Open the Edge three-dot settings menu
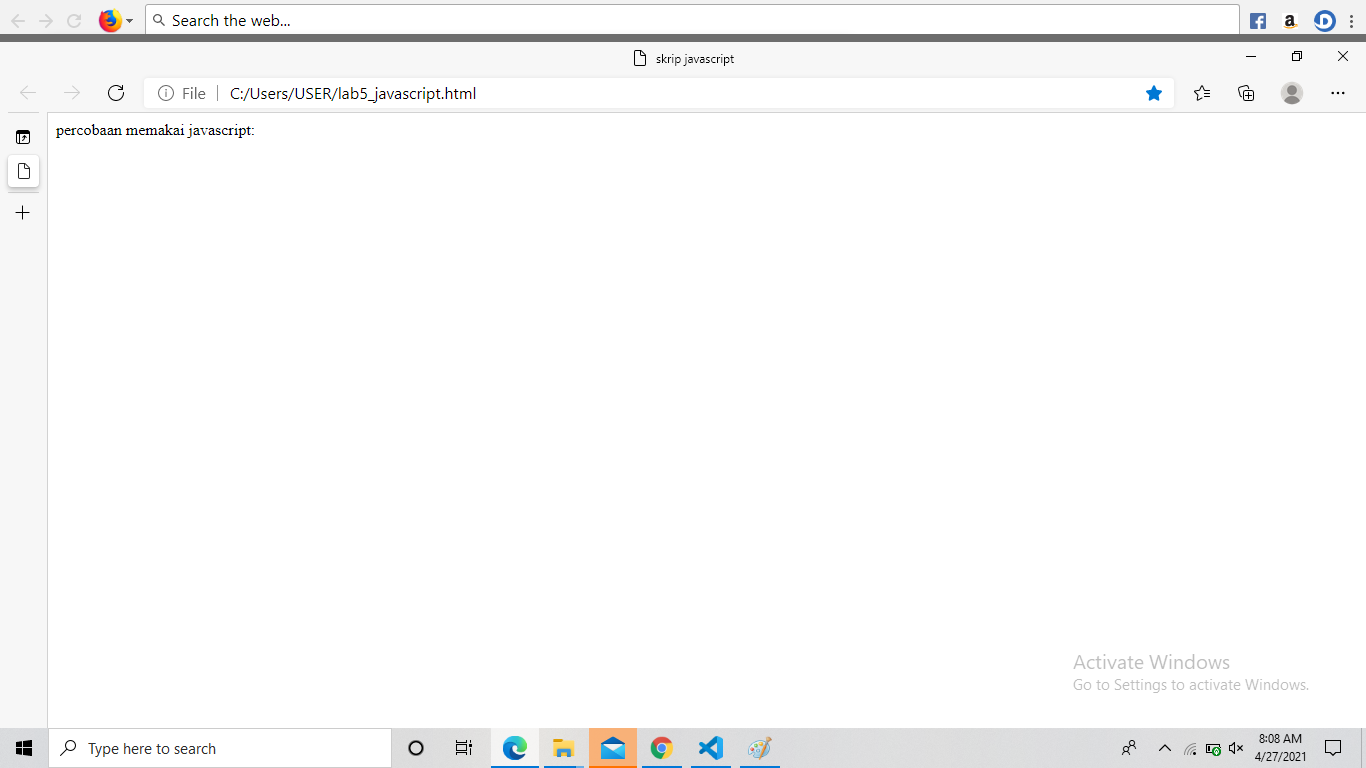The image size is (1366, 768). [x=1338, y=92]
